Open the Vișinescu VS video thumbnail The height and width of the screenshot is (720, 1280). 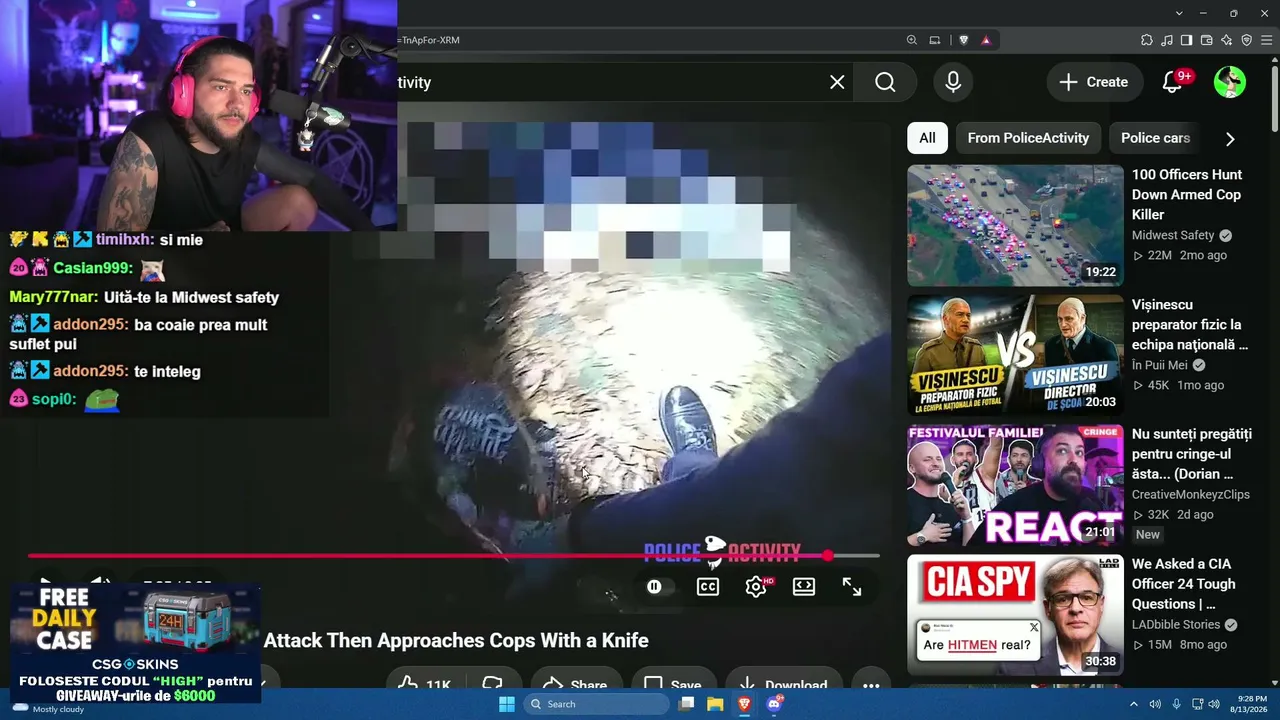[x=1015, y=355]
